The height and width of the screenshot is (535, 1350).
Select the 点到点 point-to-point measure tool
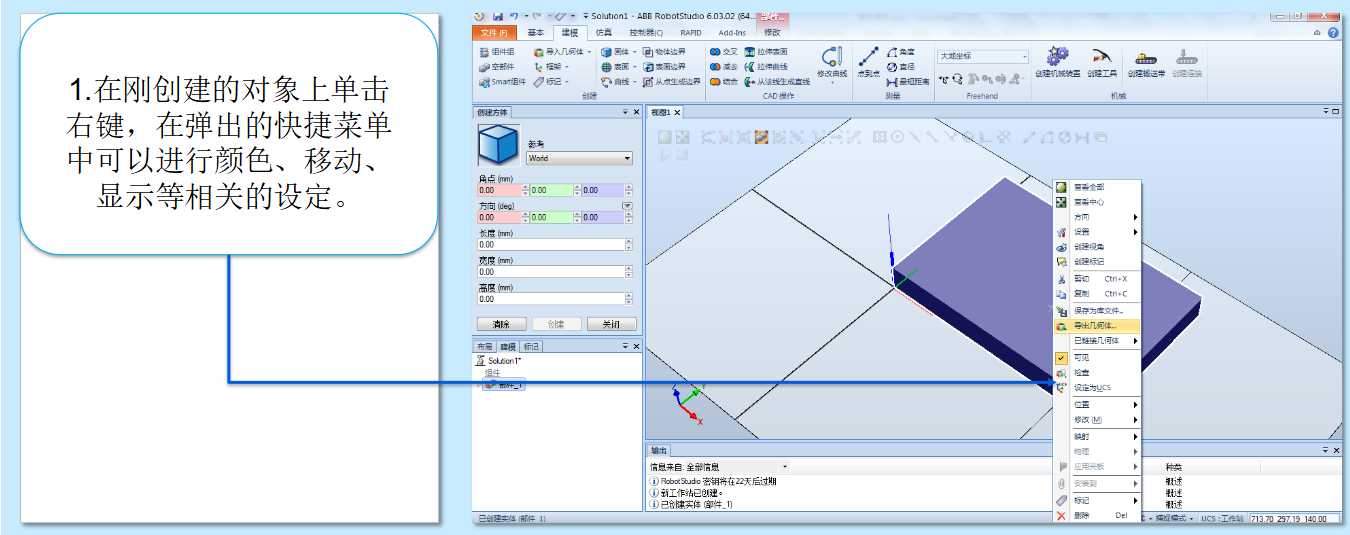pos(868,62)
